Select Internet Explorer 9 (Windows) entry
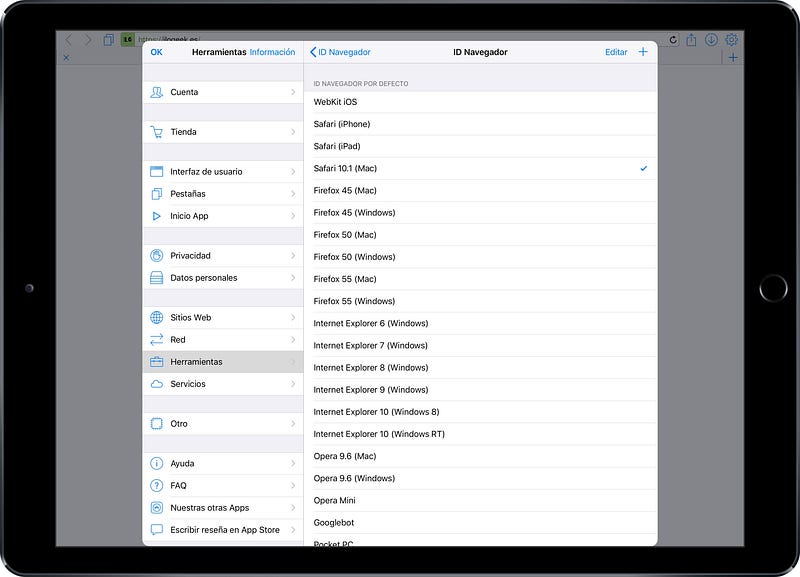 480,390
